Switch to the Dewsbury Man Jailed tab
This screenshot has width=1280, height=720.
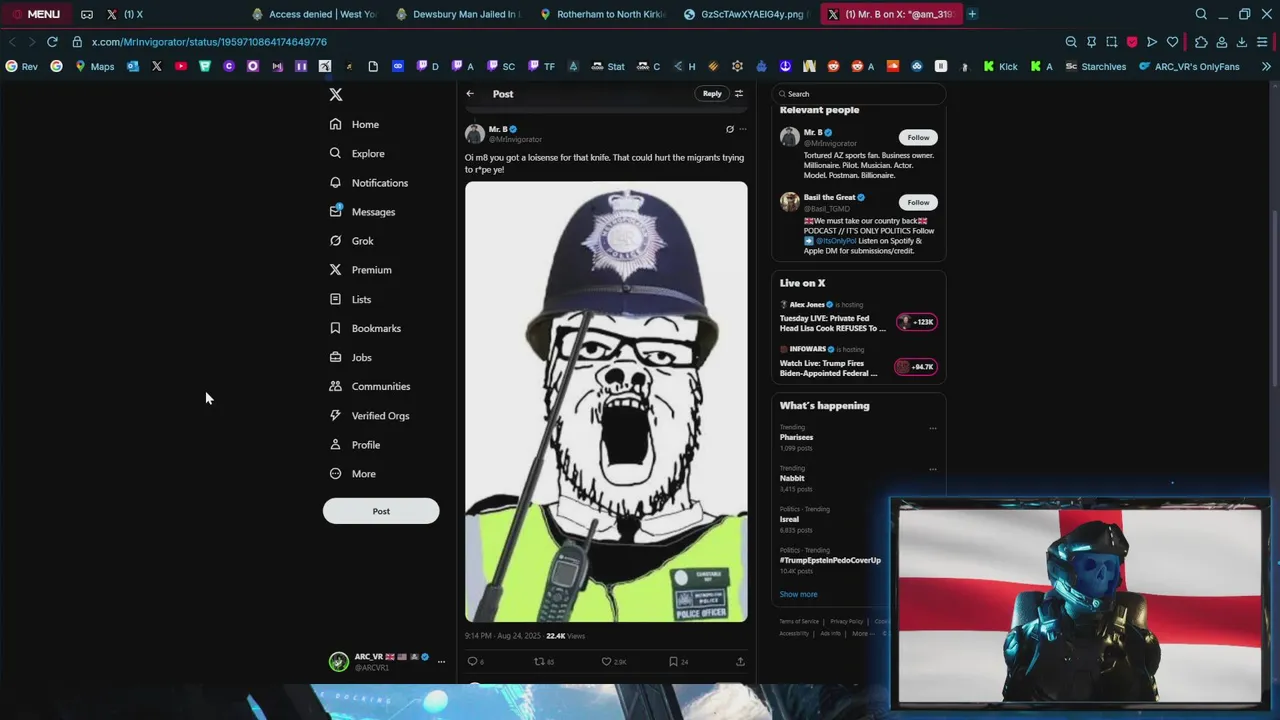click(457, 14)
